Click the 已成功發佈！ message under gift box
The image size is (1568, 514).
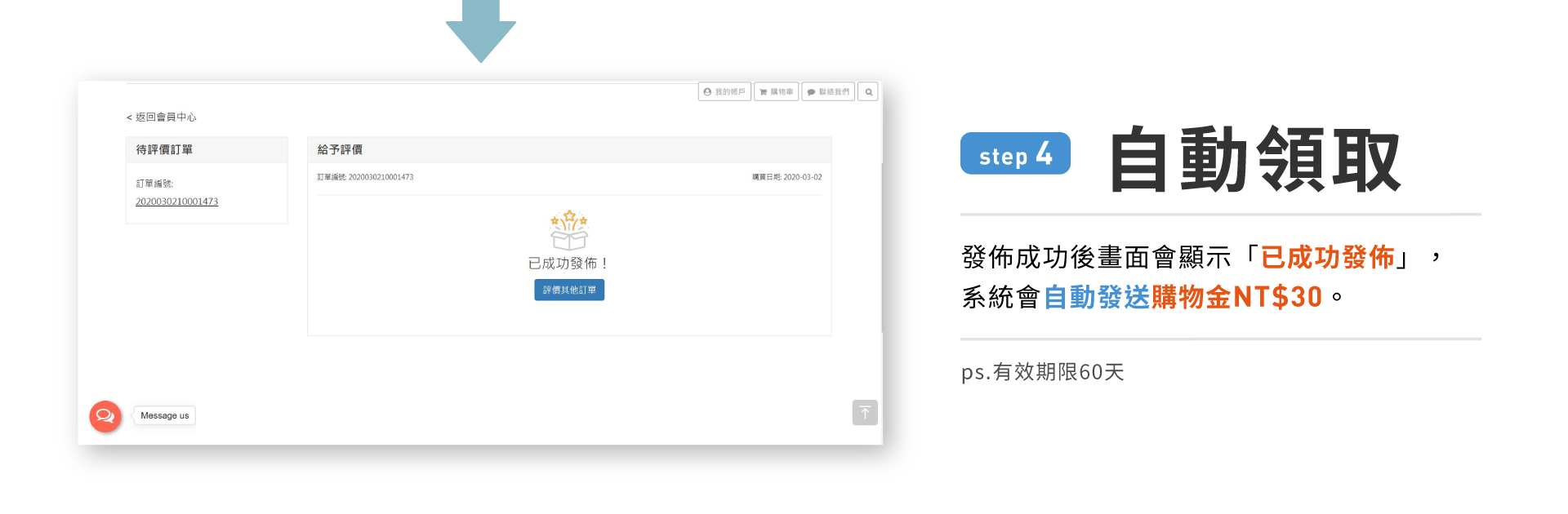568,264
